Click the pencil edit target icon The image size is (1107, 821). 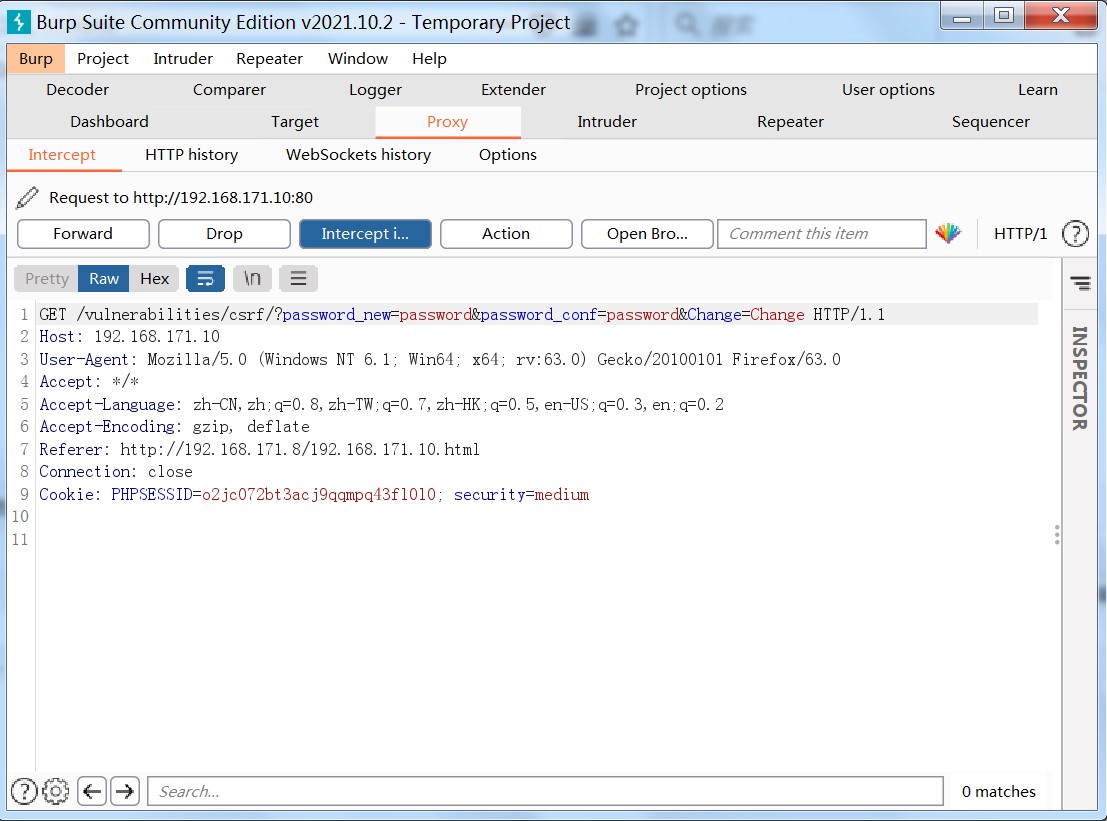(x=27, y=198)
